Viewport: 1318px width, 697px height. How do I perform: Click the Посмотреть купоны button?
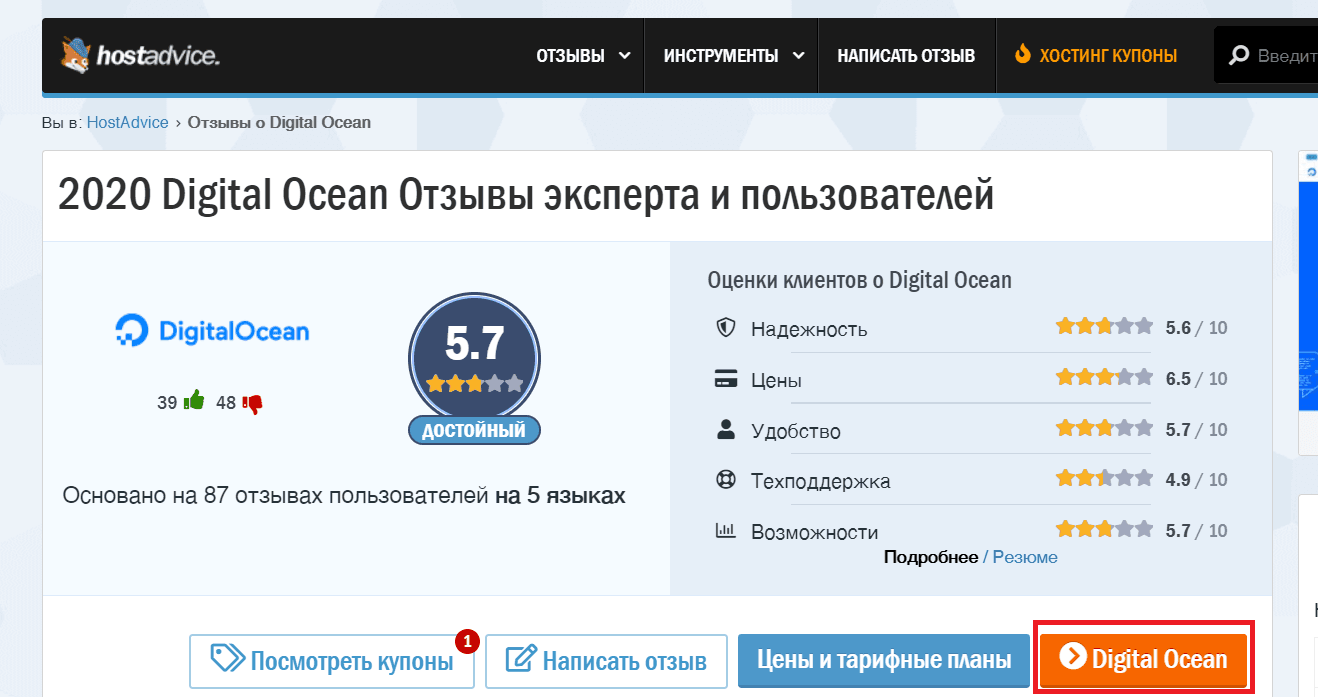(x=332, y=661)
